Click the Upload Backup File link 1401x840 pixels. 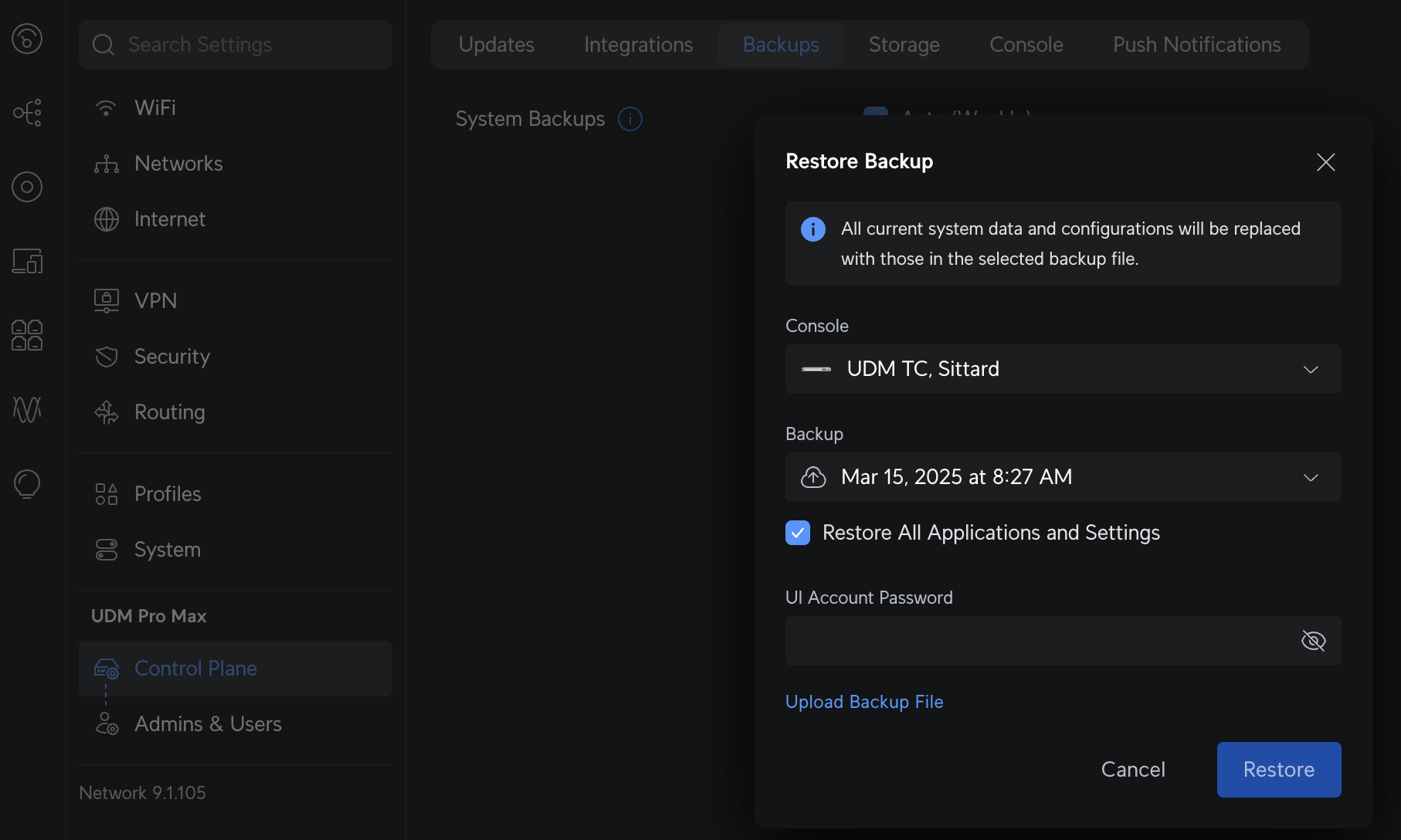coord(864,702)
